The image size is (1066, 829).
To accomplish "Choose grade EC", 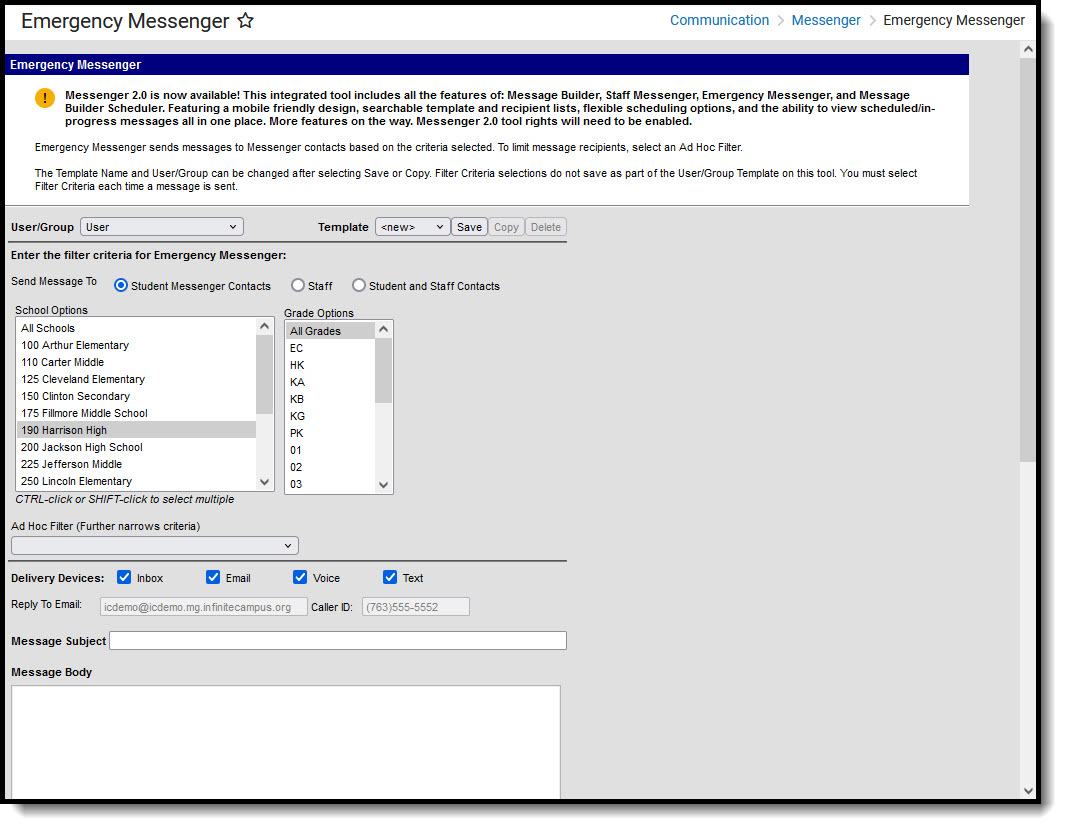I will point(330,348).
